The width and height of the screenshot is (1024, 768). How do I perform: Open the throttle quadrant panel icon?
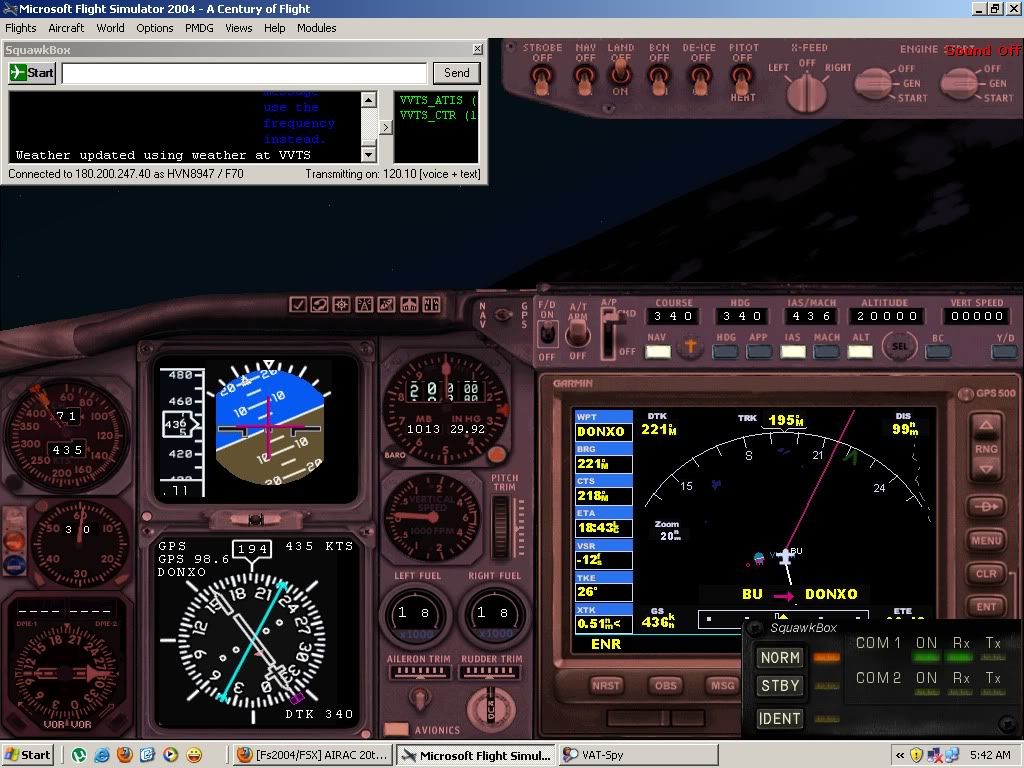[x=431, y=304]
